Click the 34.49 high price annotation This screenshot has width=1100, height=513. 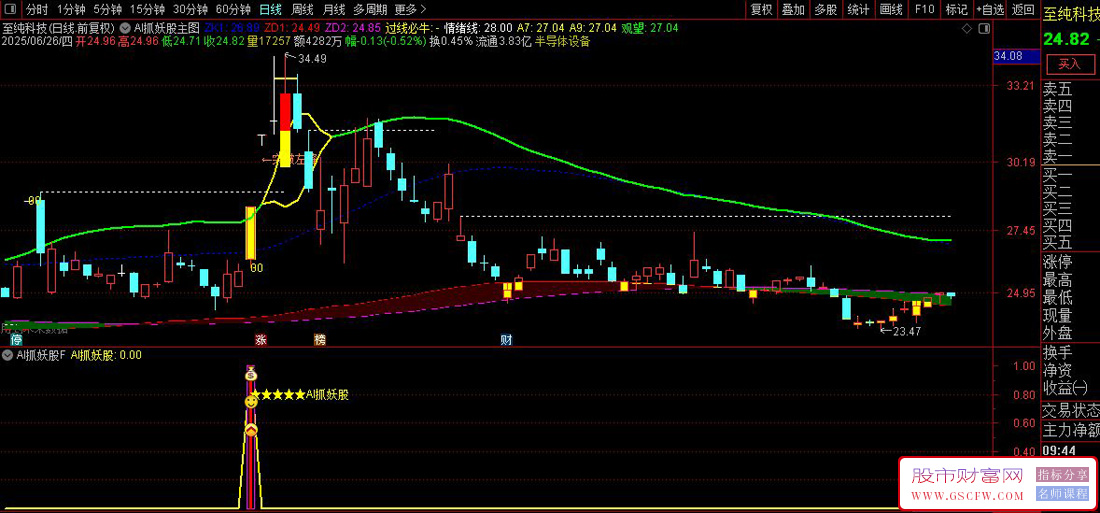click(311, 59)
